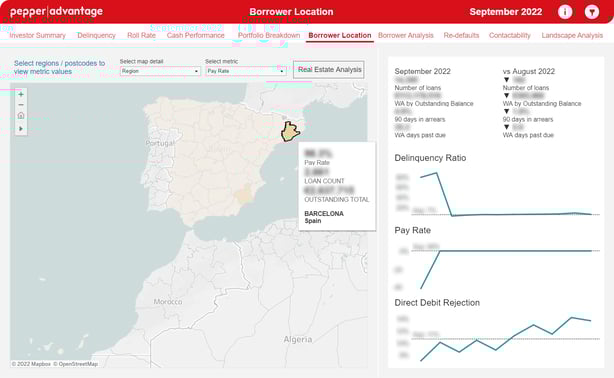Screen dimensions: 614x378
Task: Go to Roll Rate tab
Action: pyautogui.click(x=141, y=35)
